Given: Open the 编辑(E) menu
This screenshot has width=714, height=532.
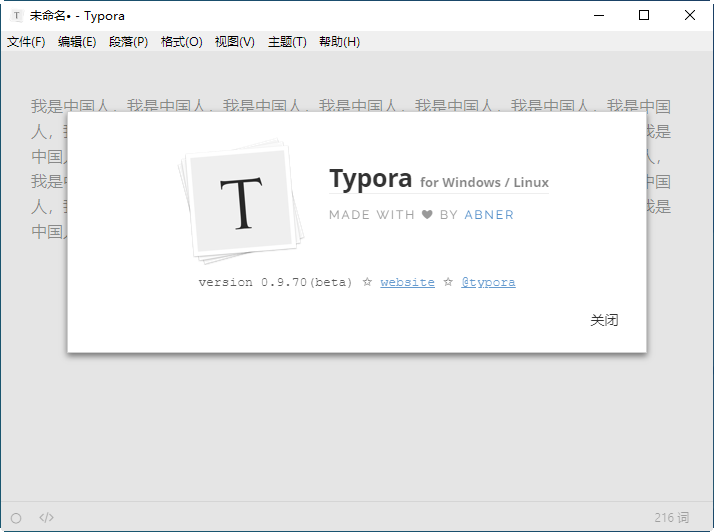Looking at the screenshot, I should (77, 42).
